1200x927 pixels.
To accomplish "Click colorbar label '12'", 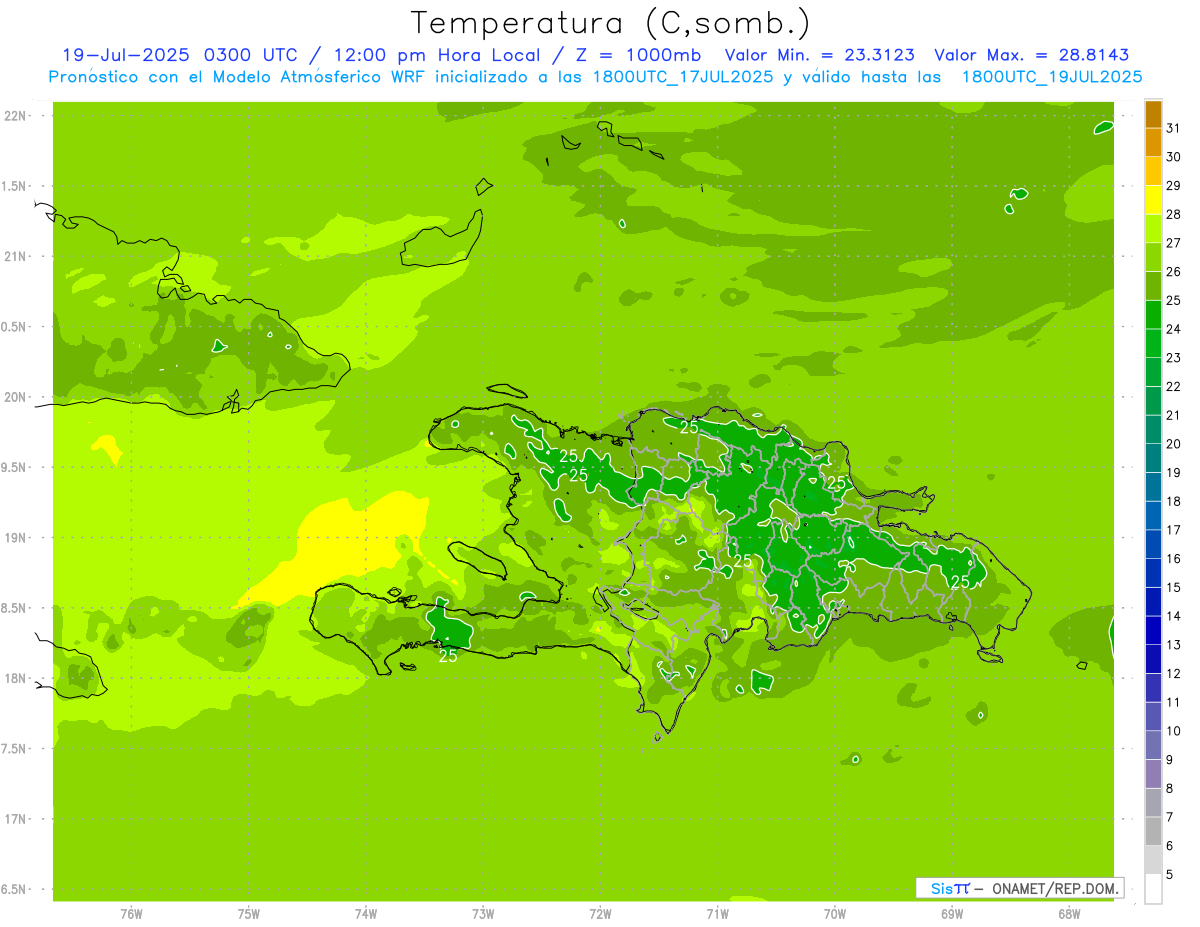I will (1173, 673).
